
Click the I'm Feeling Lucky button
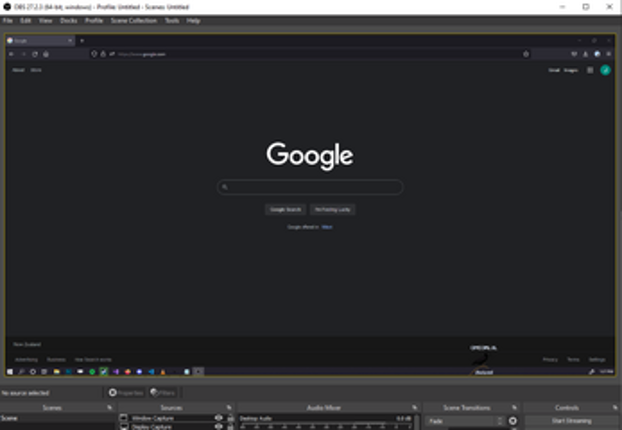point(332,209)
